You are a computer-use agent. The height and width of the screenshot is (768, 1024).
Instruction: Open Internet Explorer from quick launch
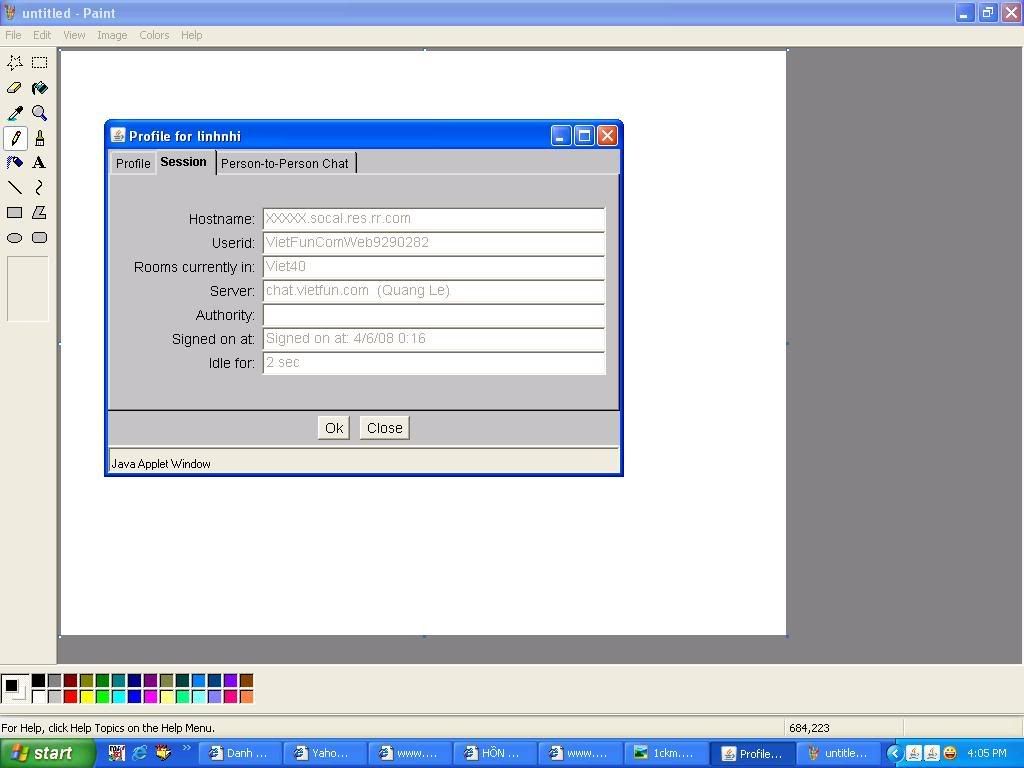click(x=140, y=753)
